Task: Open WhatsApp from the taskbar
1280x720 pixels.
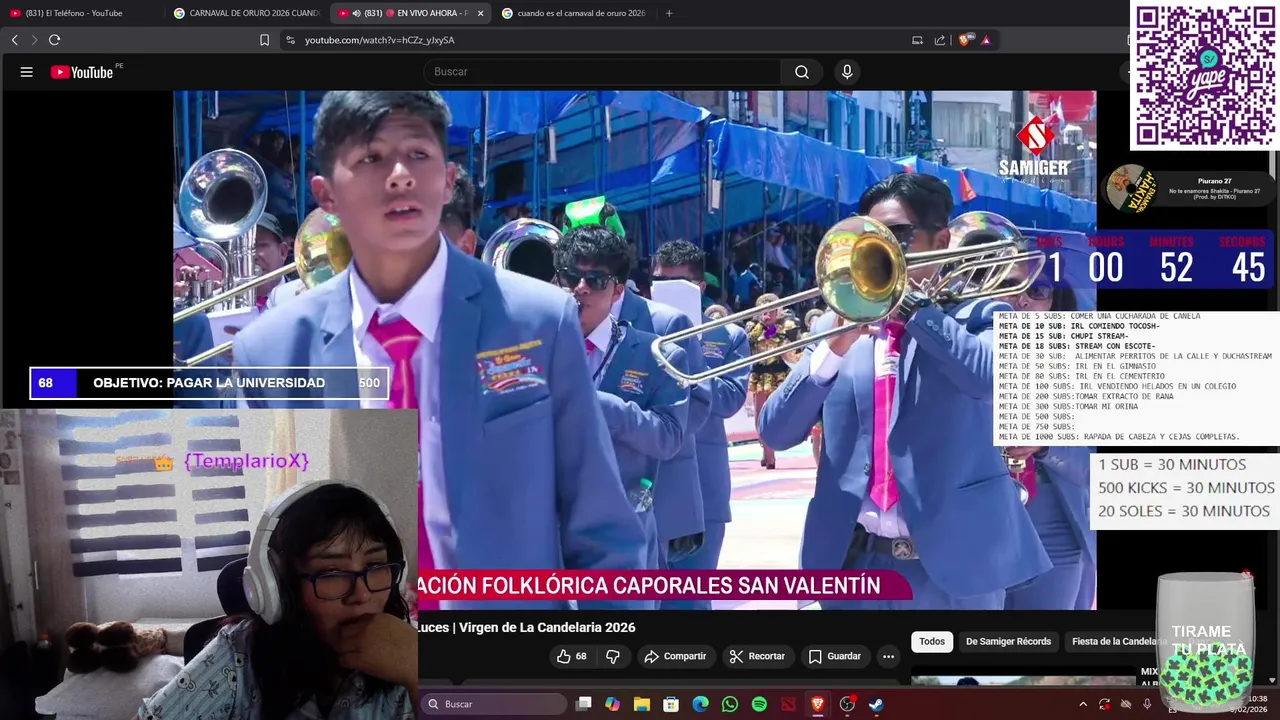Action: coord(730,704)
